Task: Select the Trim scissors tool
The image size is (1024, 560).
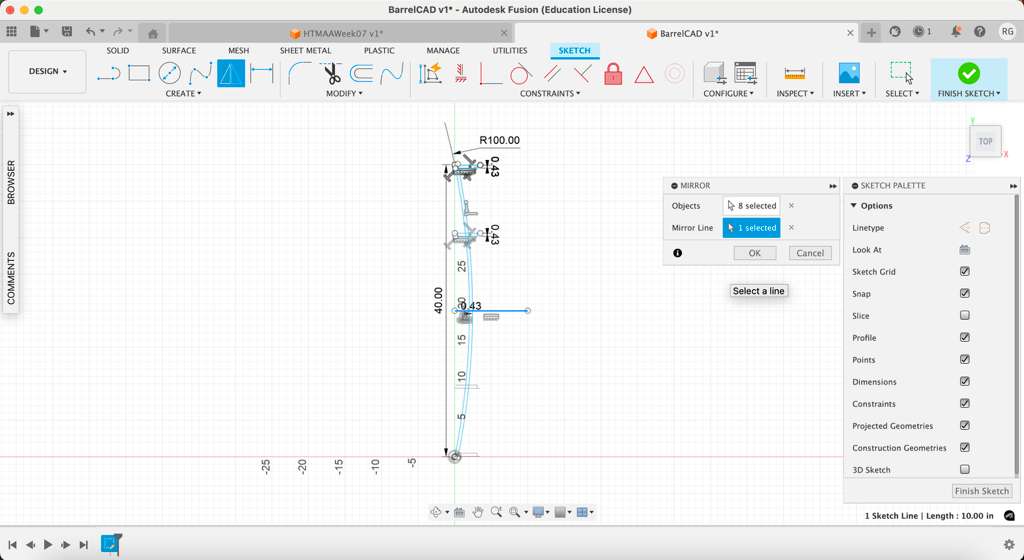Action: (x=331, y=73)
